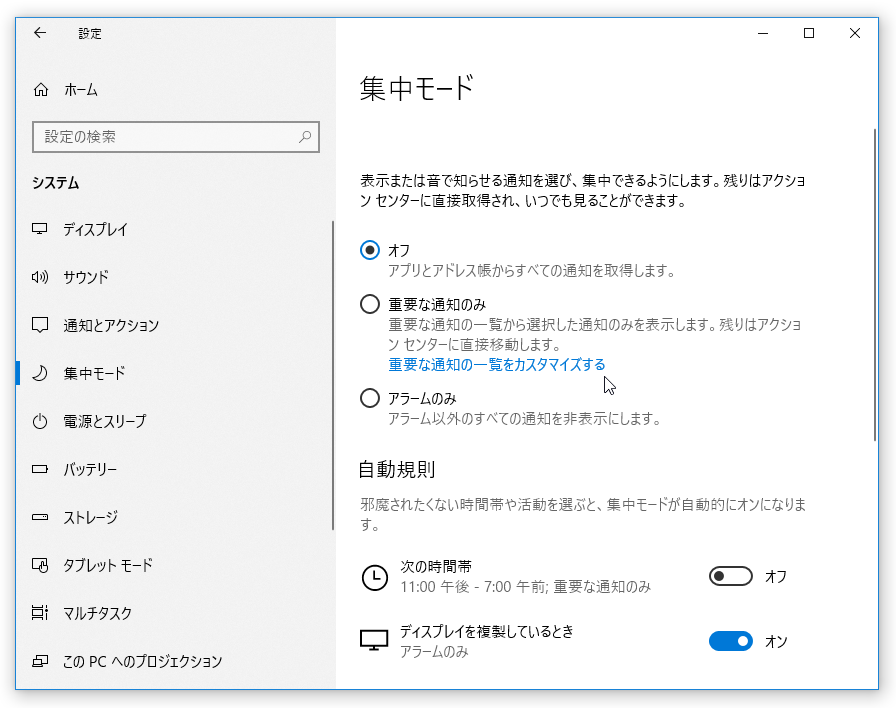Open この PC へのプロジェクション settings
The image size is (896, 708).
174,661
